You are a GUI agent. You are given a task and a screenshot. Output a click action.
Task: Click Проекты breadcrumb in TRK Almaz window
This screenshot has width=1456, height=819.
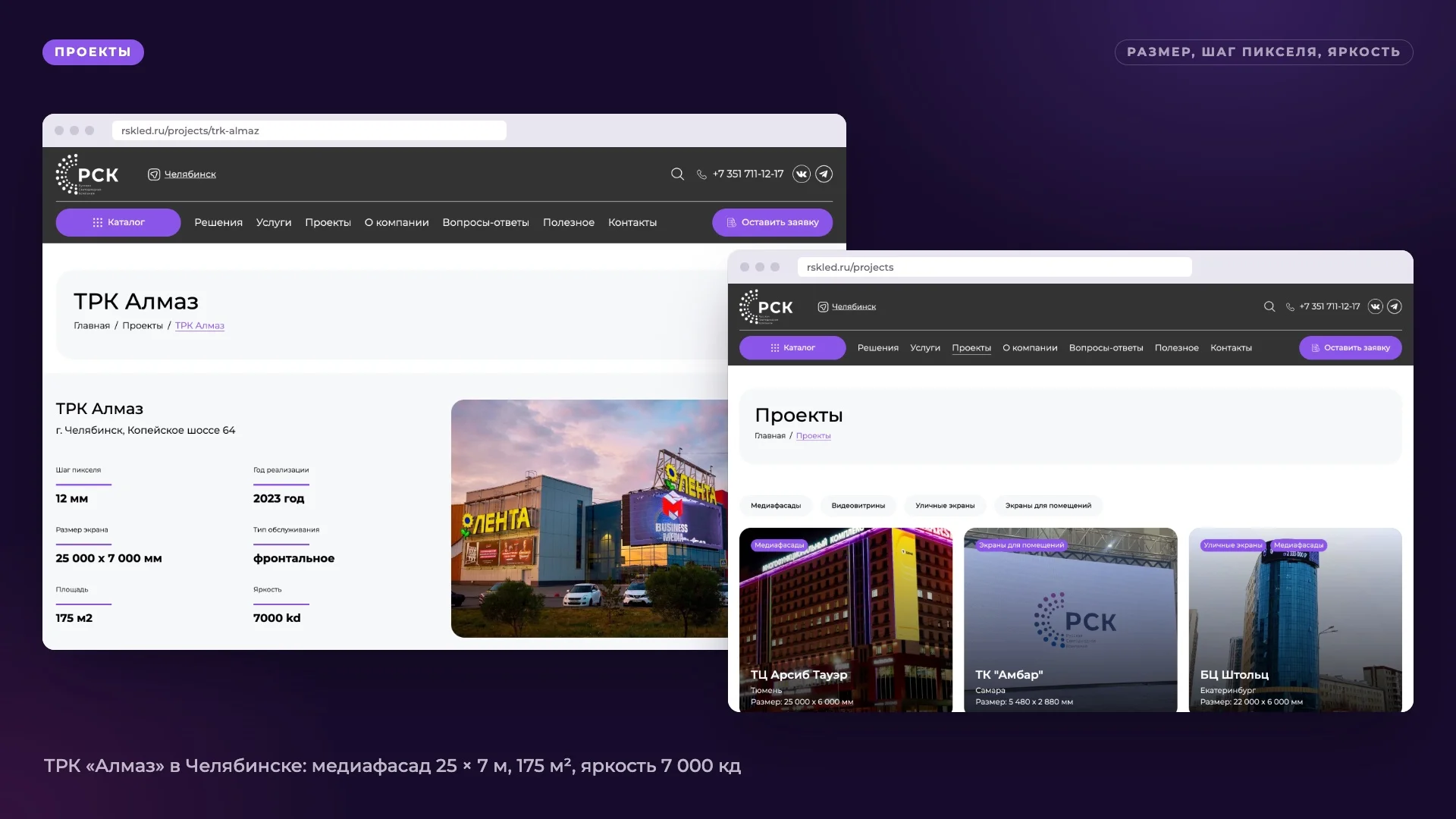(143, 326)
